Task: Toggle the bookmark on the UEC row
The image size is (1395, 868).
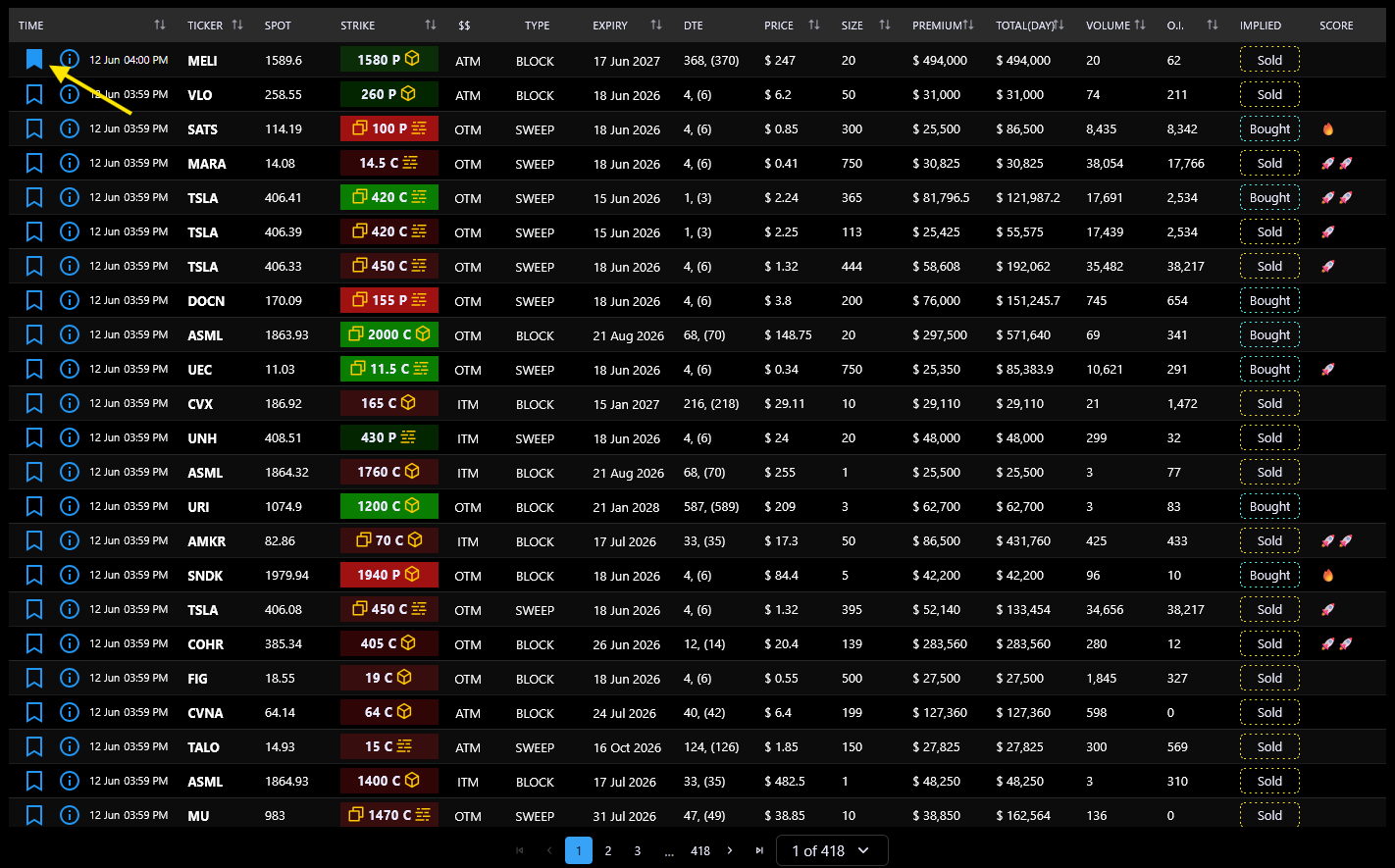Action: [x=34, y=369]
